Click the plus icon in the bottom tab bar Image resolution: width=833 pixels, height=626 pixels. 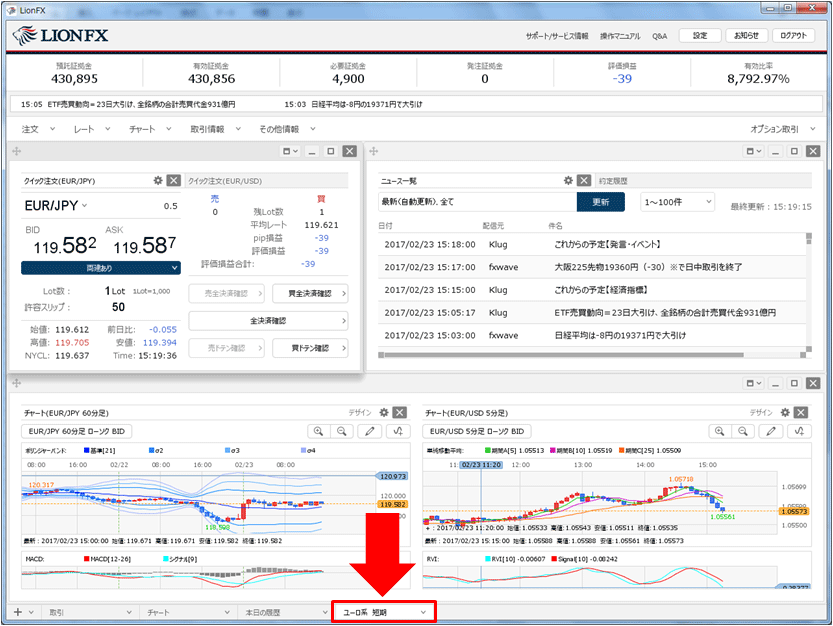pos(18,612)
